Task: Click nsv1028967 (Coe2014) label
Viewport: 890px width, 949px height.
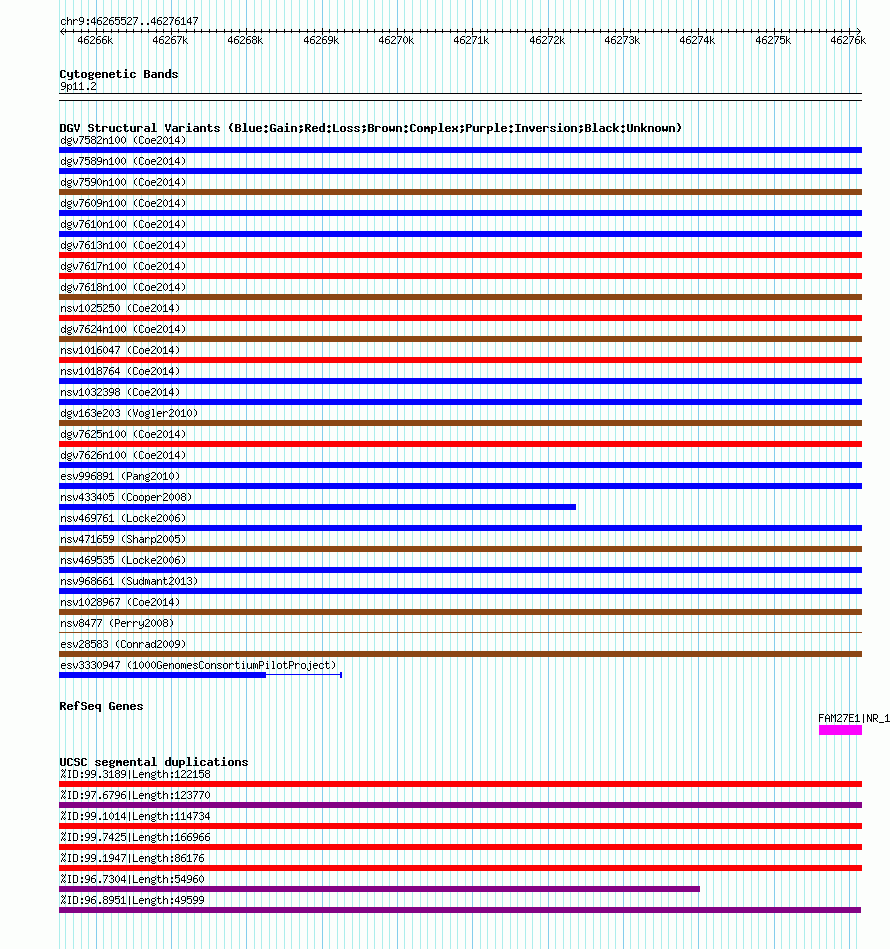Action: 120,602
